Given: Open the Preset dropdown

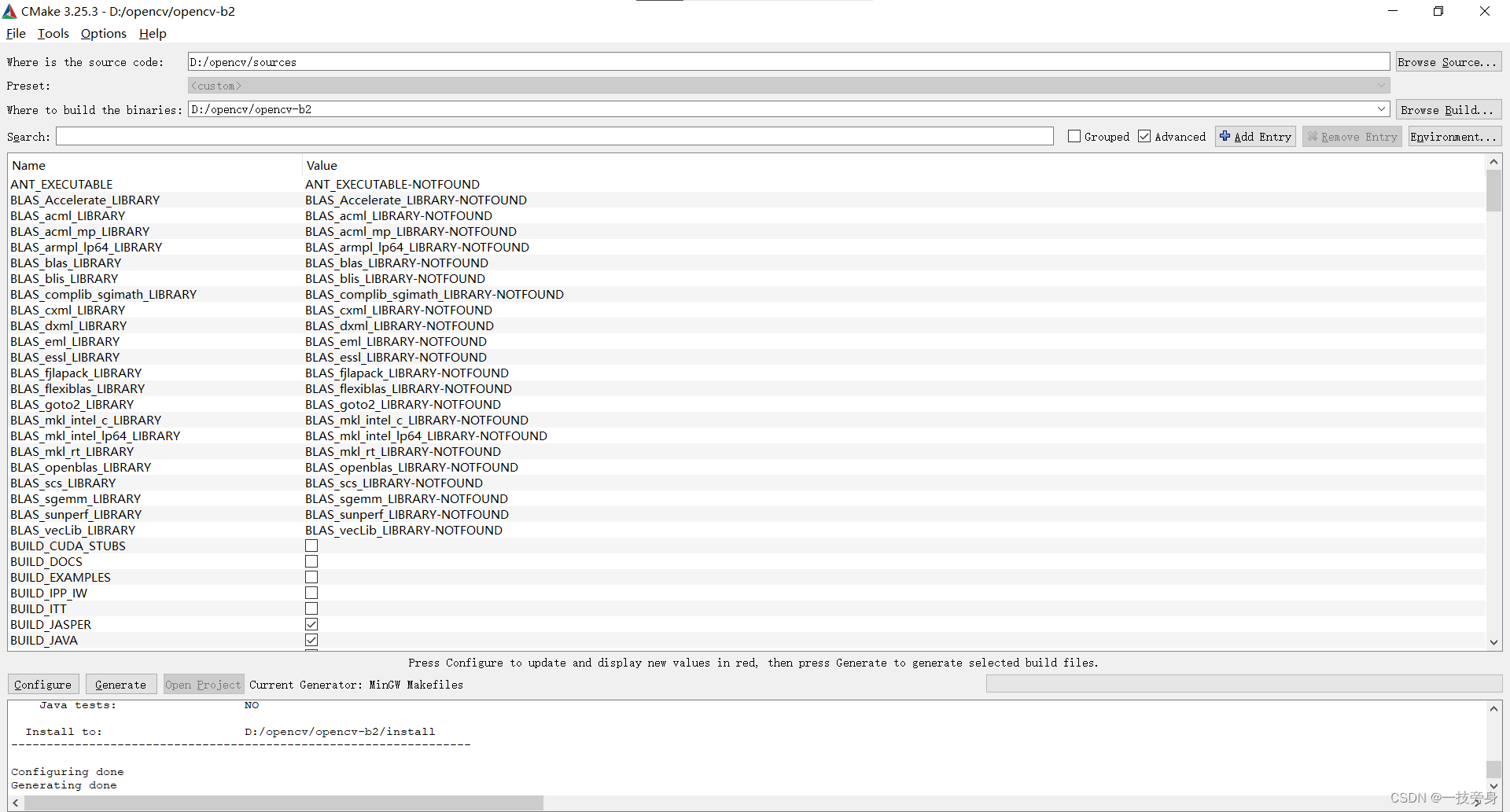Looking at the screenshot, I should (1382, 85).
